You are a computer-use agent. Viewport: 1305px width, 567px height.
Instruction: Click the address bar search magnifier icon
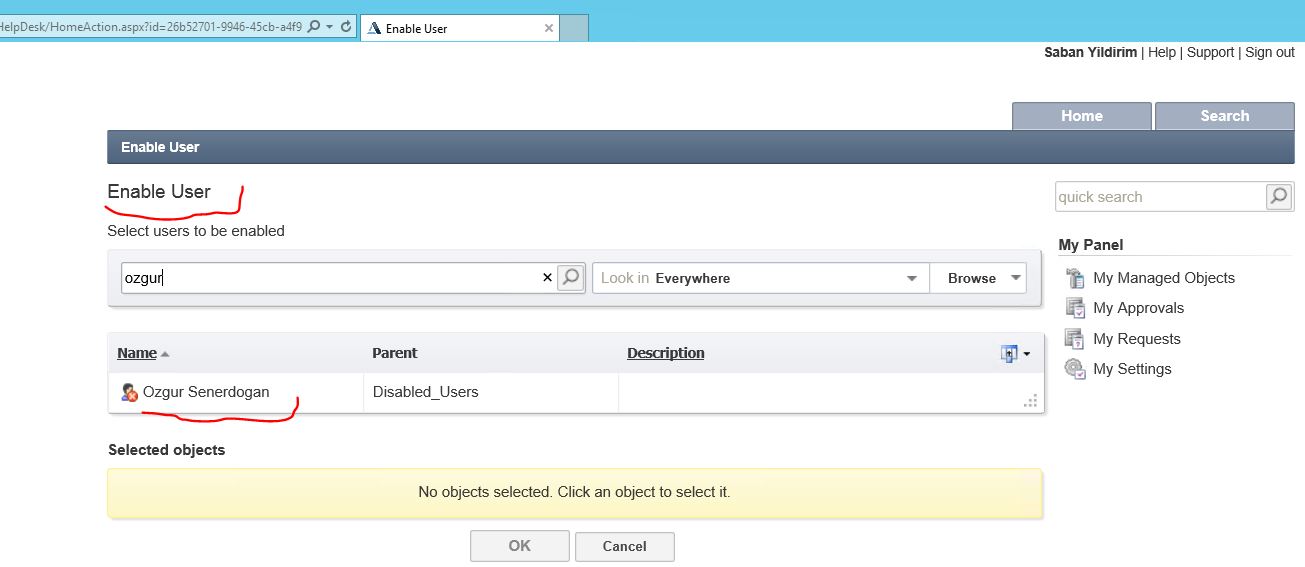(314, 27)
